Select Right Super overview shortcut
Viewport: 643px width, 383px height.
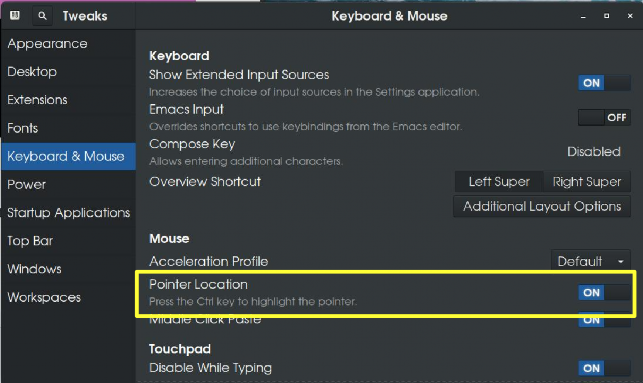pos(587,182)
